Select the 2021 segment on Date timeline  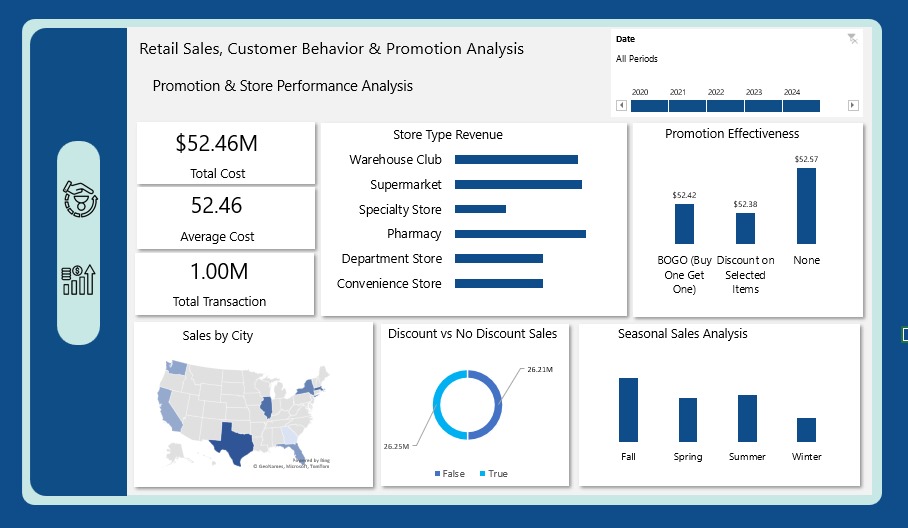tap(687, 106)
